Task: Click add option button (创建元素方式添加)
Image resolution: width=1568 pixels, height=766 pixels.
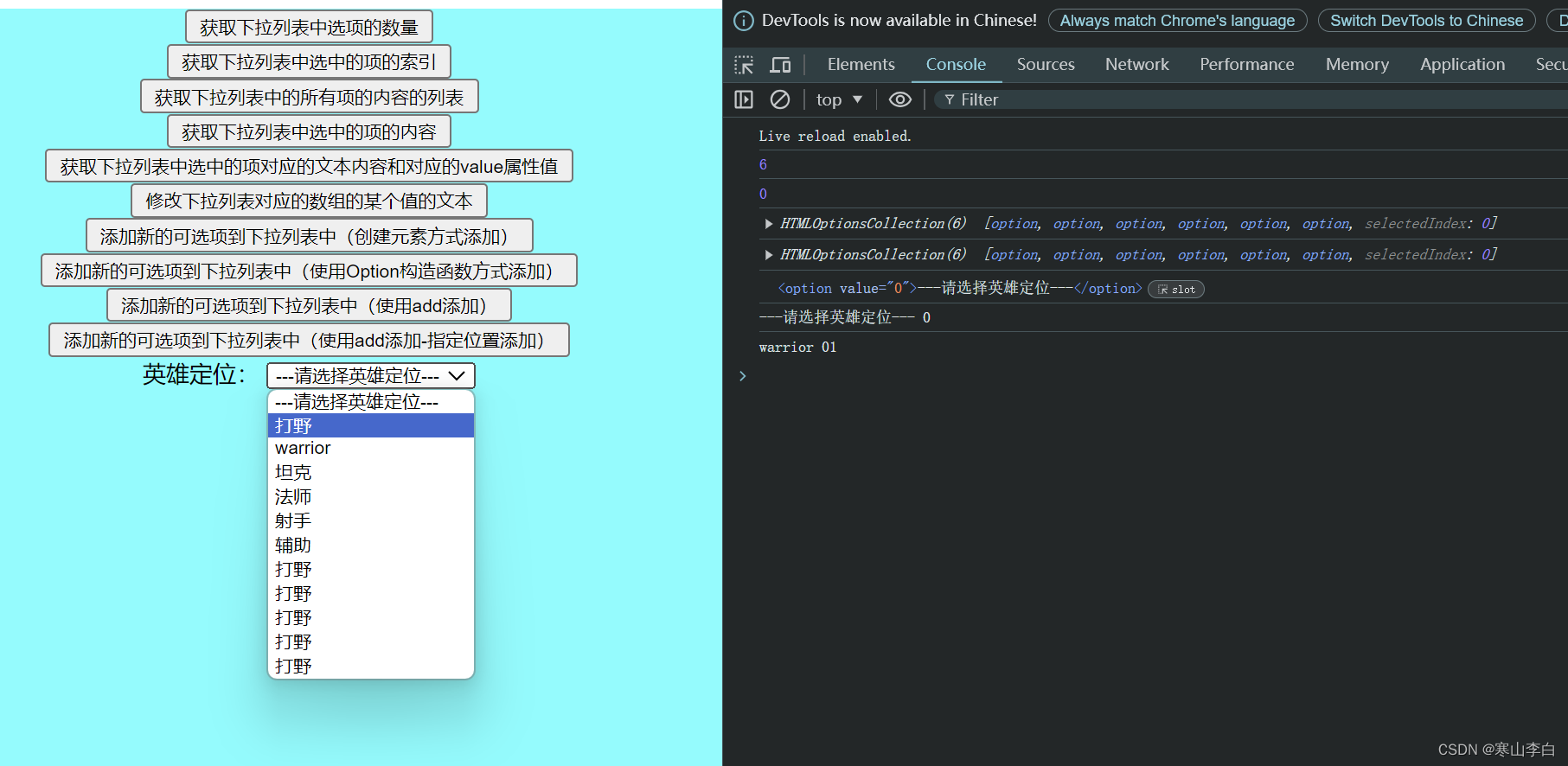Action: click(x=309, y=235)
